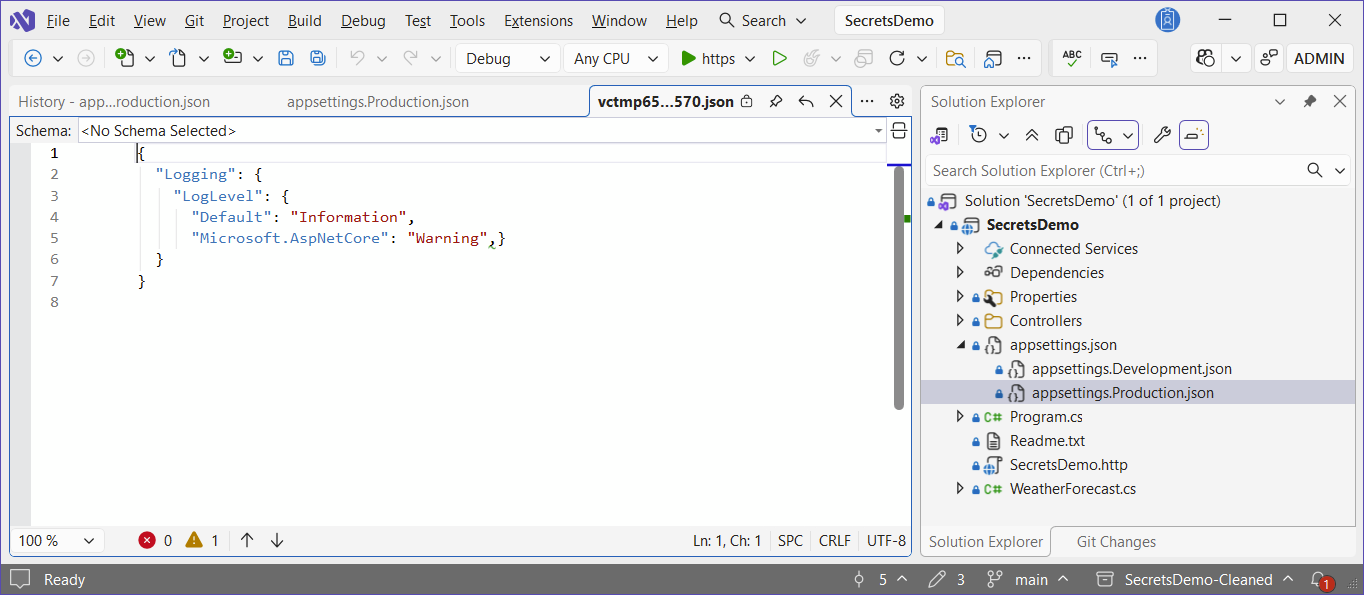Image resolution: width=1364 pixels, height=595 pixels.
Task: Click the UTF-8 encoding indicator
Action: [x=886, y=541]
